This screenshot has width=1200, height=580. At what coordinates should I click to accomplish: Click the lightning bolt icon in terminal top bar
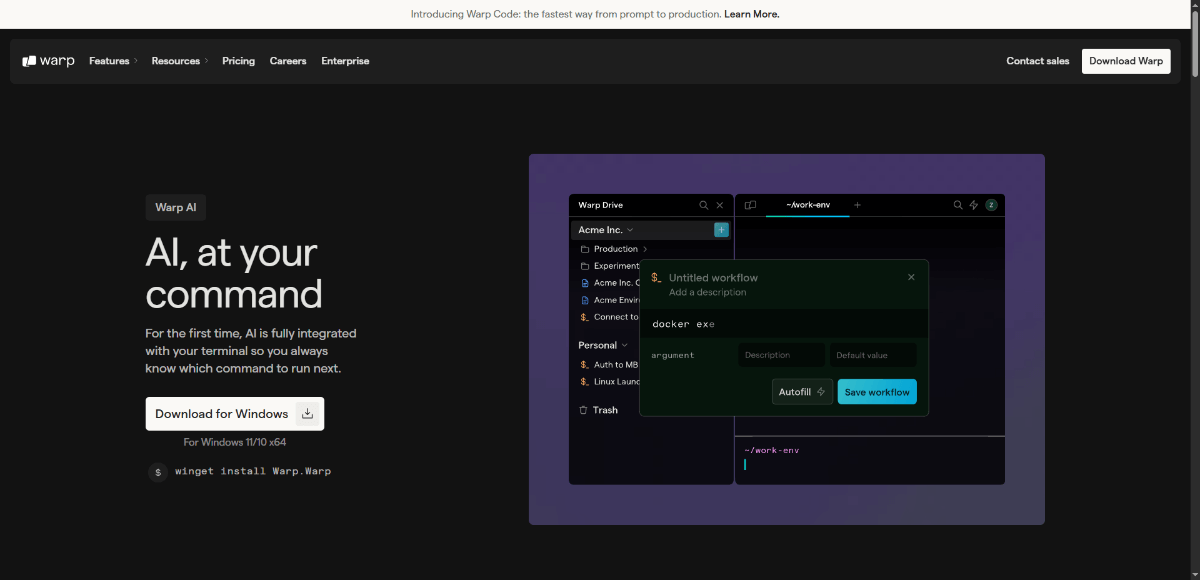(x=974, y=205)
